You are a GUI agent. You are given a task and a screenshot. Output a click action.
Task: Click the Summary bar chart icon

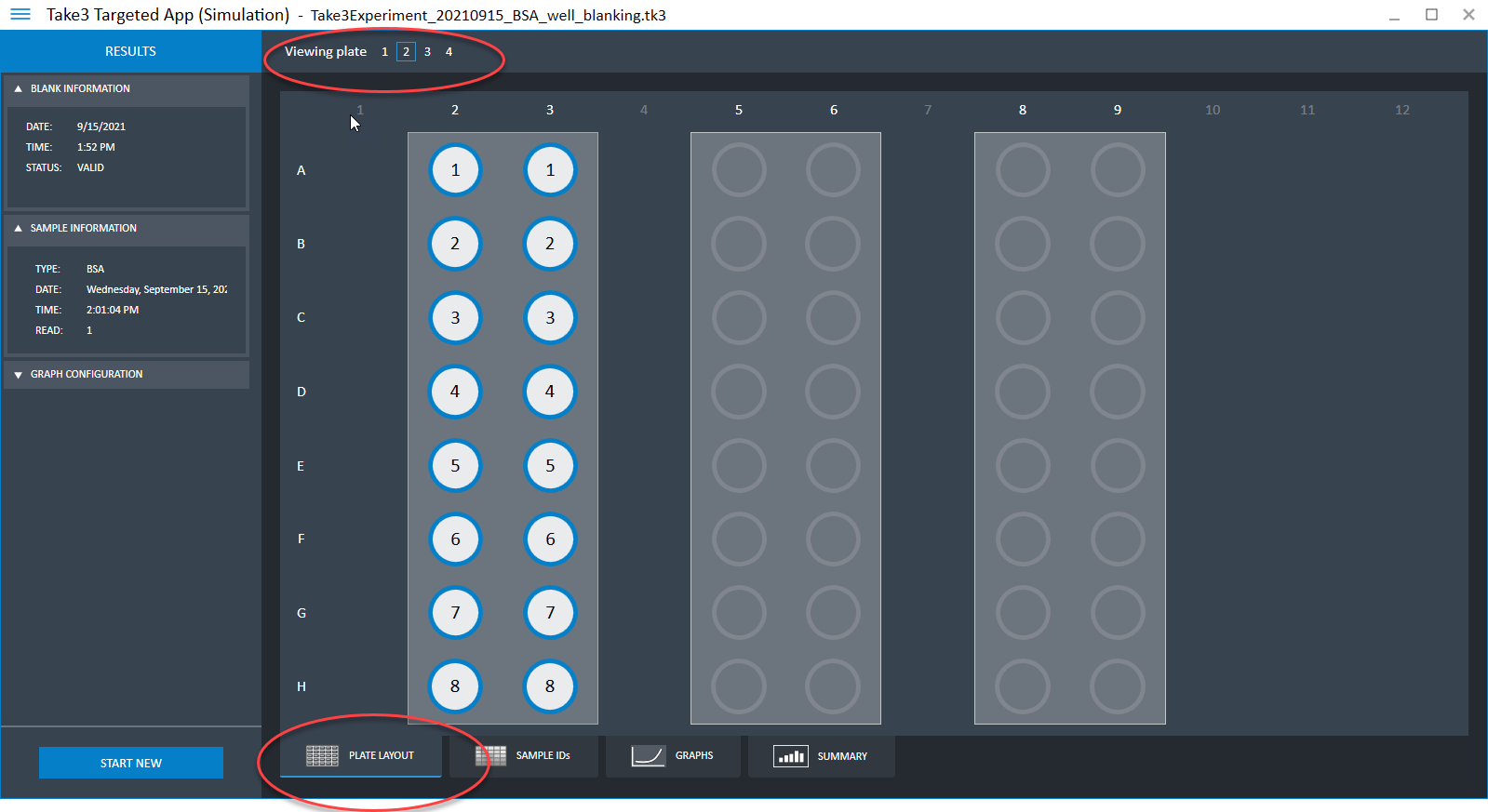[x=790, y=756]
